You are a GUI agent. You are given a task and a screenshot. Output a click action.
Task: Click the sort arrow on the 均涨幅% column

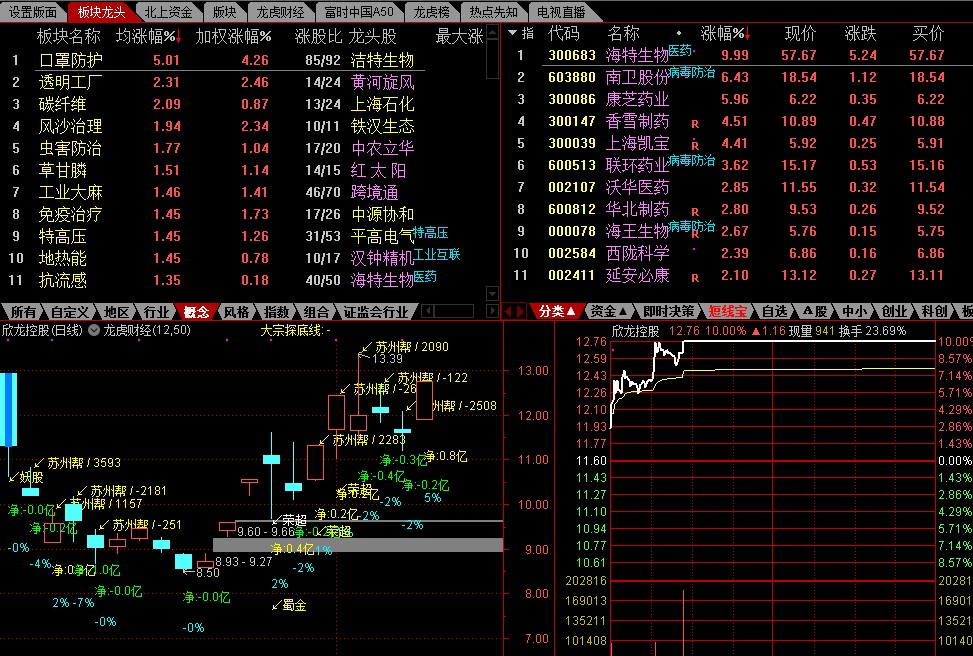[x=179, y=37]
